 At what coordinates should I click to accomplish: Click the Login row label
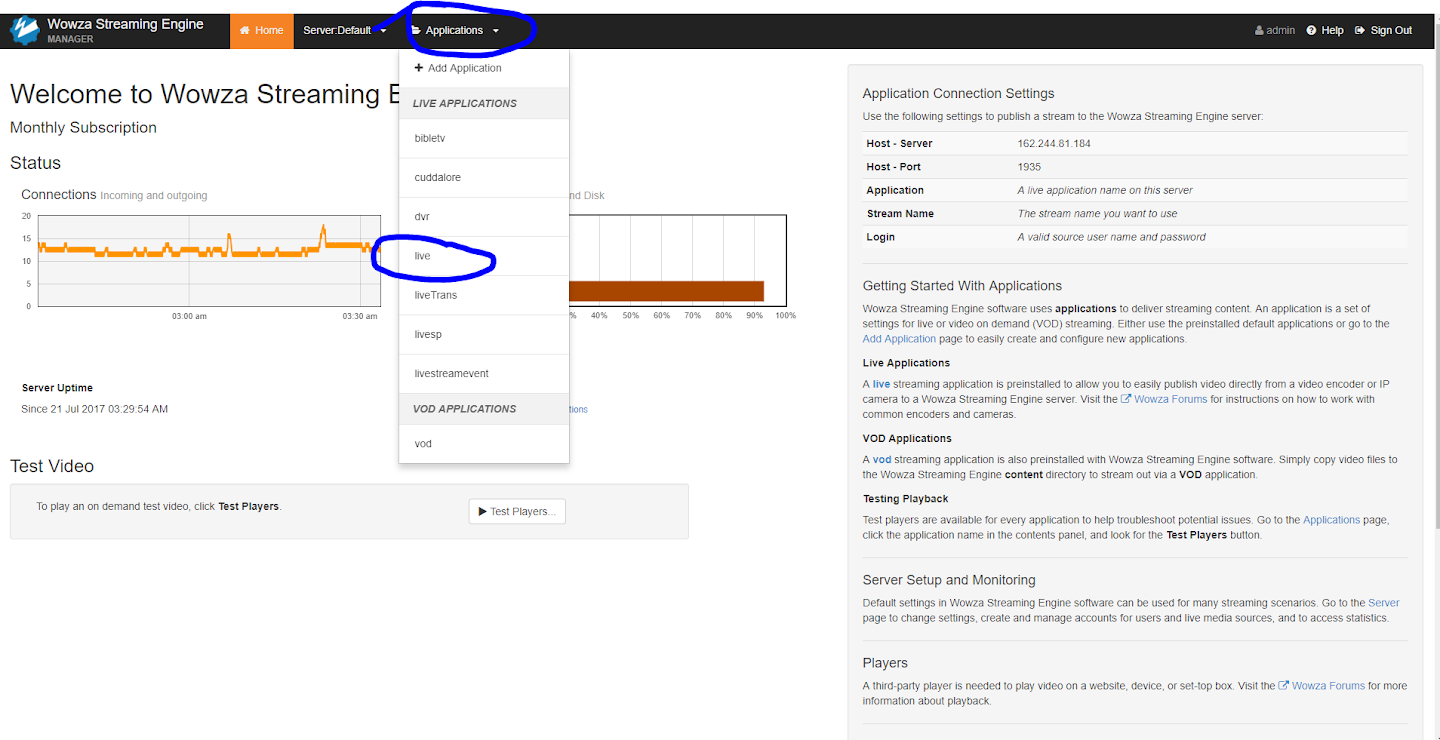click(880, 237)
